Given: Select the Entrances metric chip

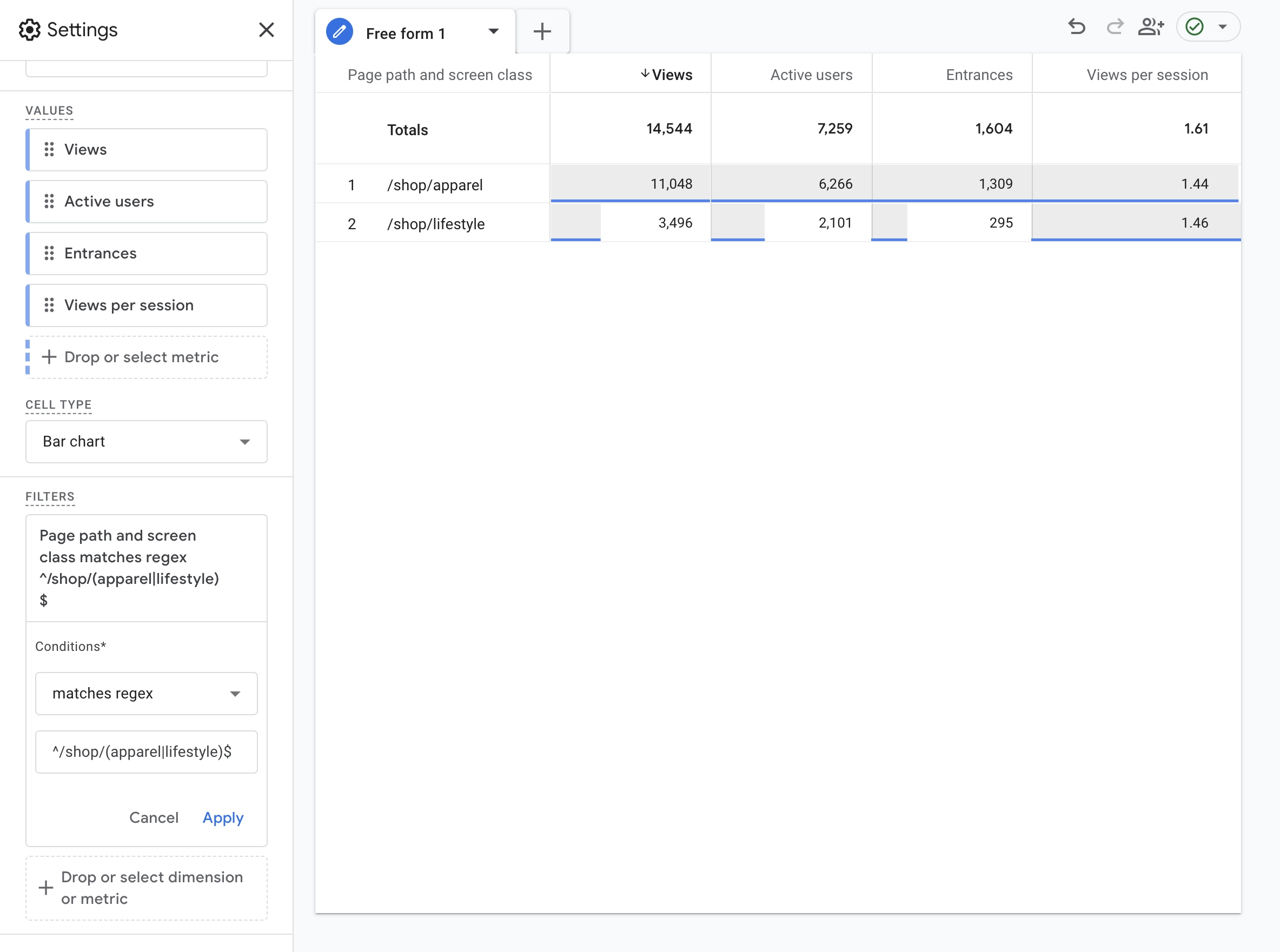Looking at the screenshot, I should pos(147,254).
